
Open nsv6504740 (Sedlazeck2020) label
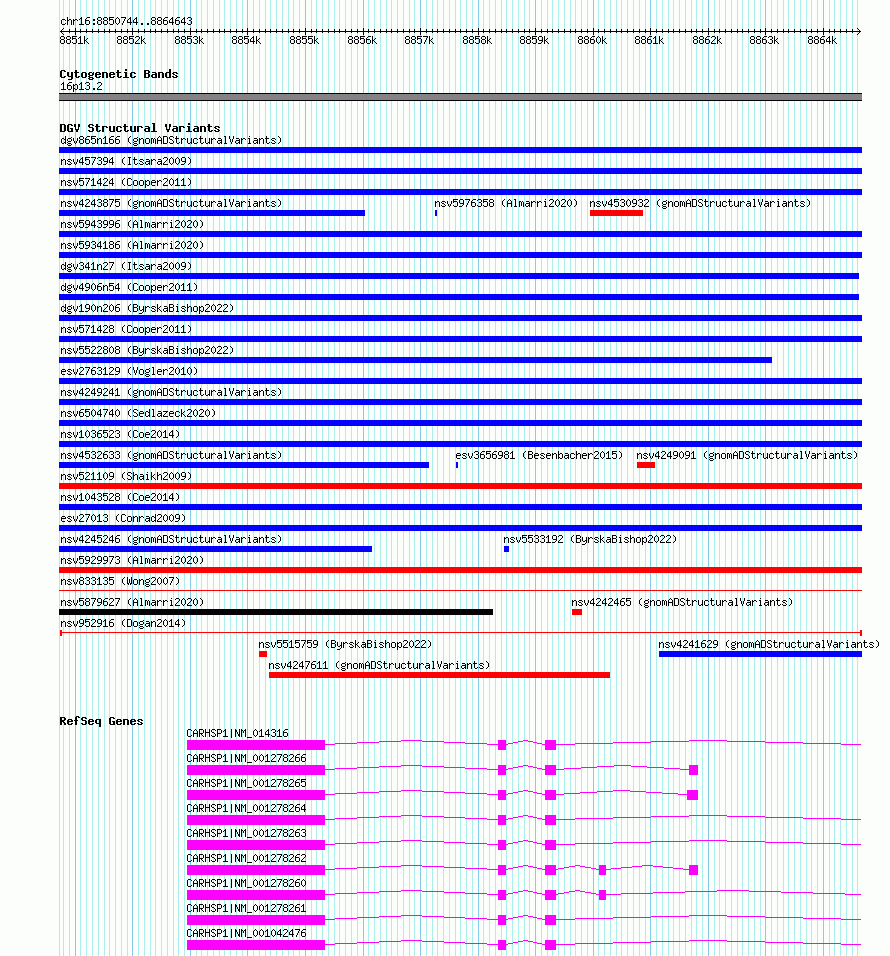tap(138, 413)
